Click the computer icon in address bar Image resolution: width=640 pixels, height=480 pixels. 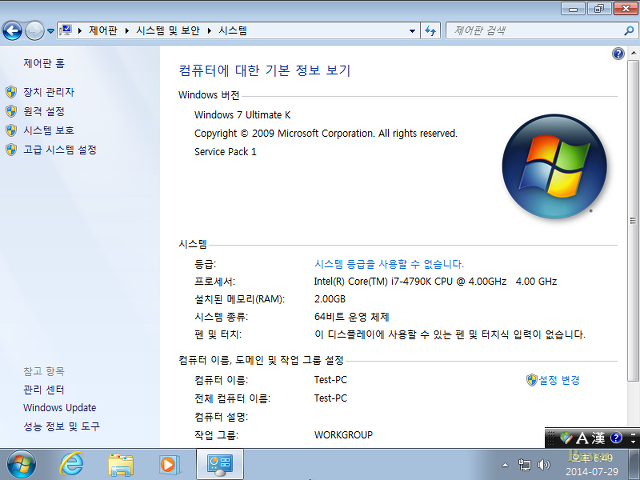[66, 30]
